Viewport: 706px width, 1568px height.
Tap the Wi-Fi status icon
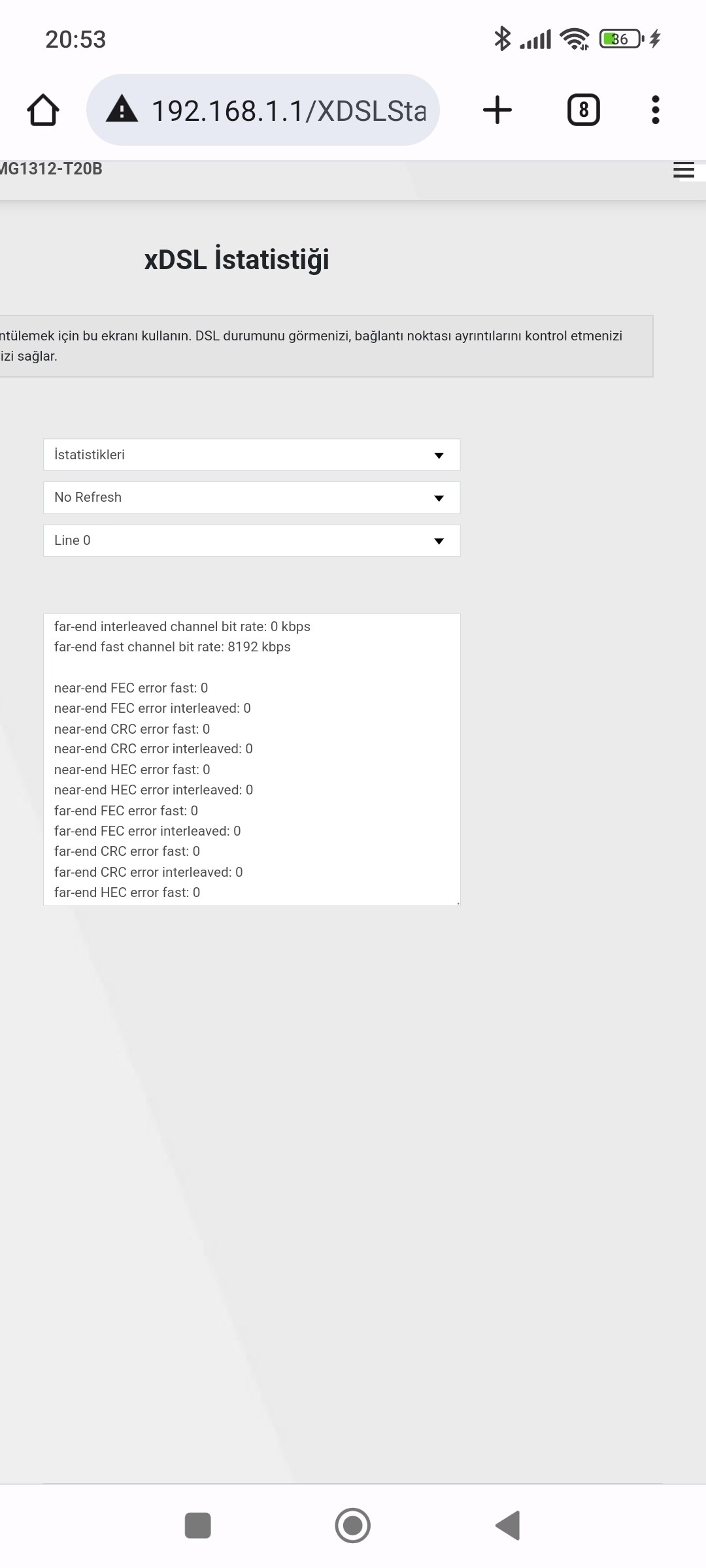click(x=575, y=39)
